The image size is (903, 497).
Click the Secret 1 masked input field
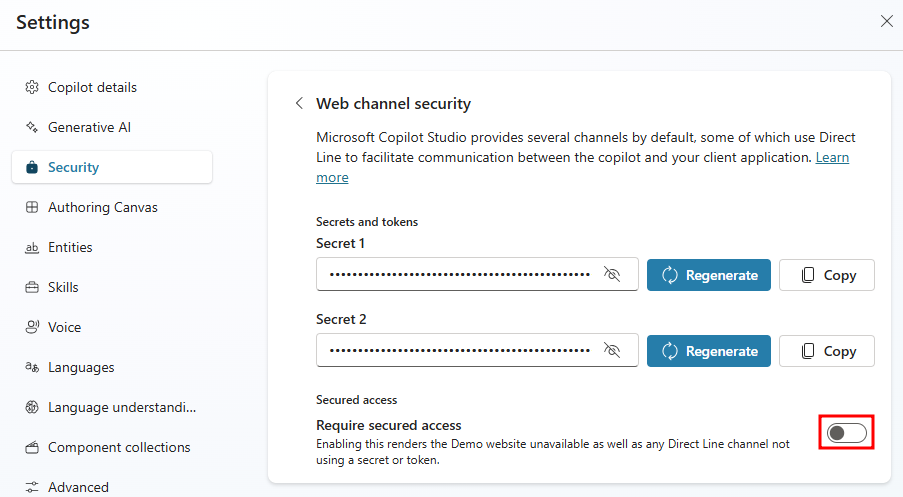tap(460, 275)
